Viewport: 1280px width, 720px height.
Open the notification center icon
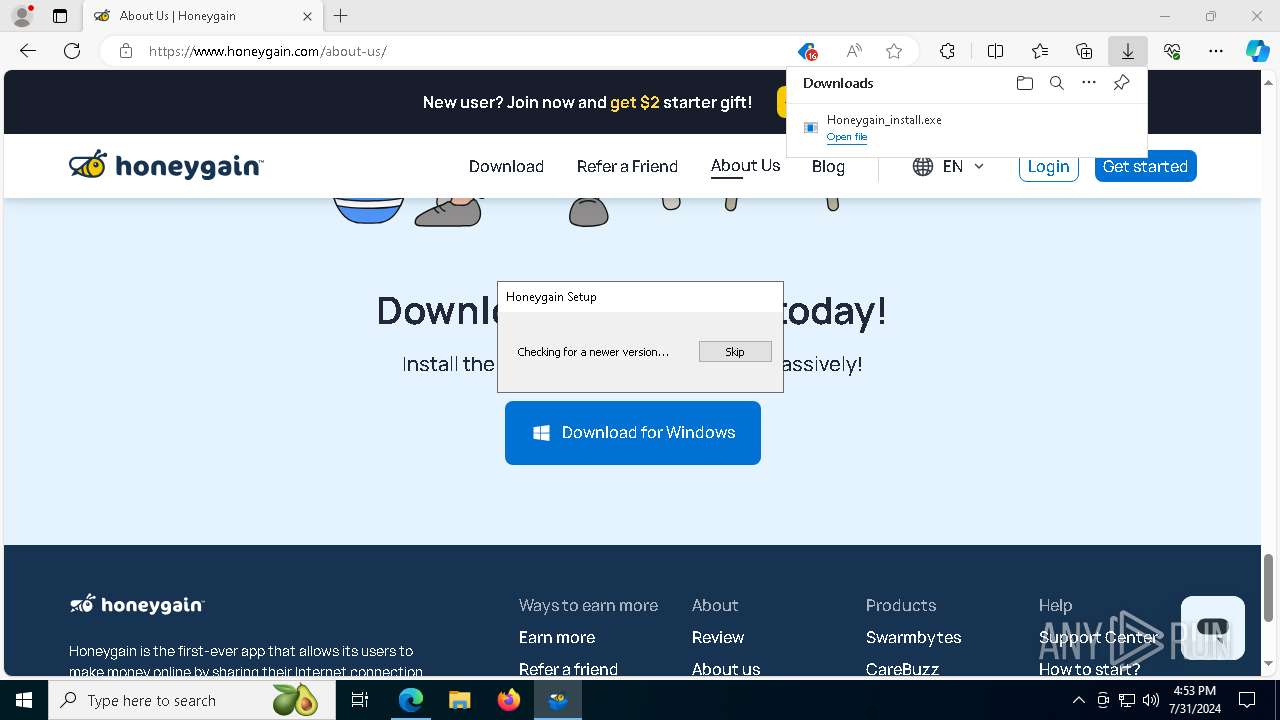click(1247, 700)
